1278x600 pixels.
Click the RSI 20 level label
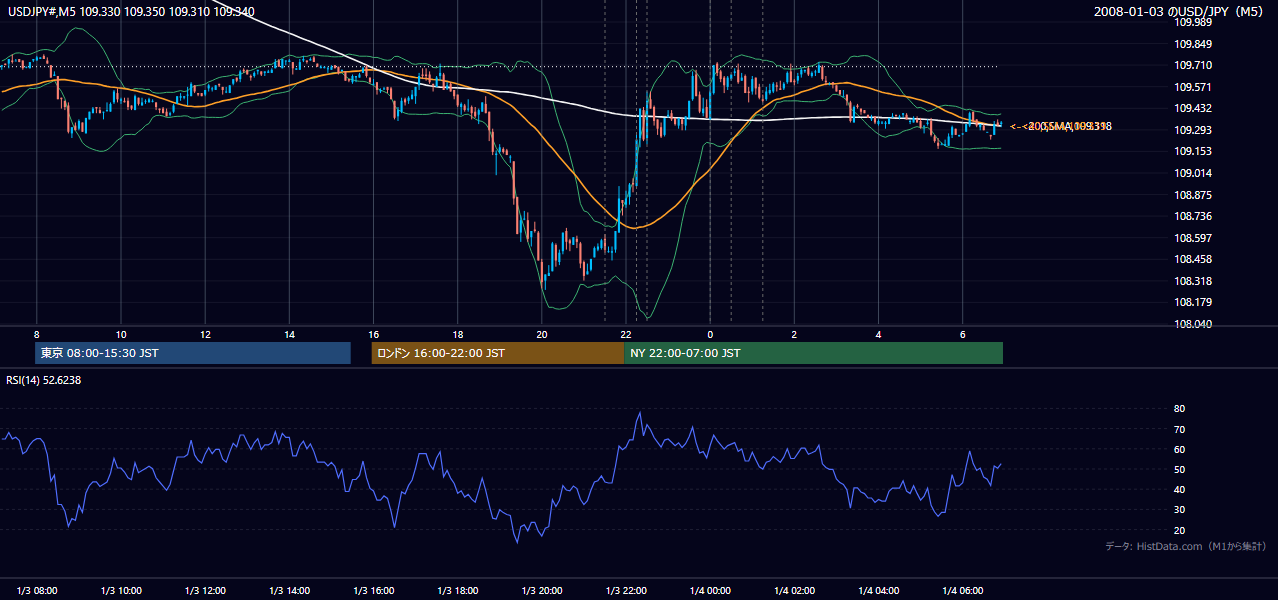pos(1180,530)
